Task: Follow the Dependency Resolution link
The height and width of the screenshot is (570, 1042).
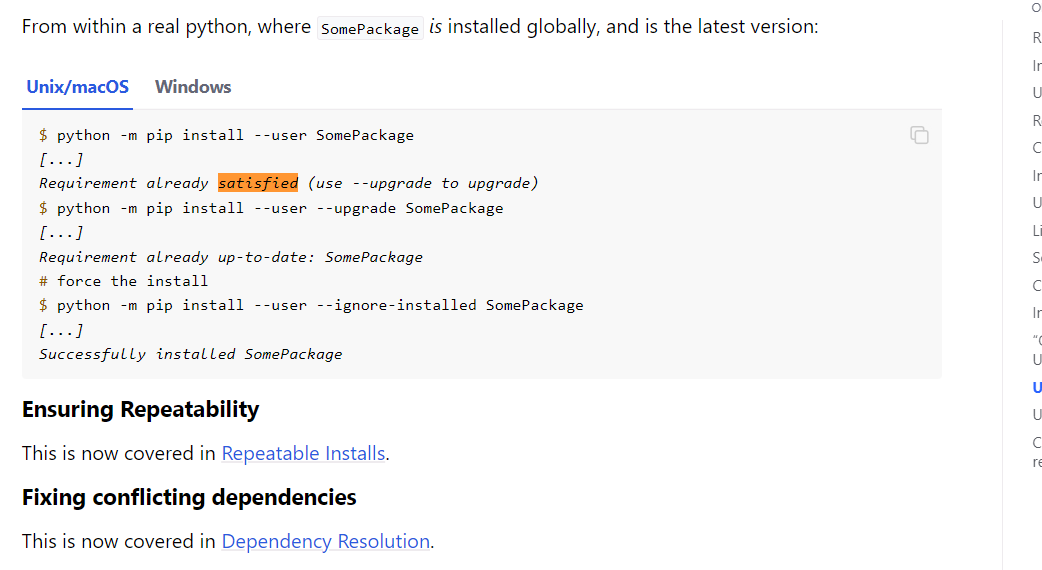Action: pos(325,541)
